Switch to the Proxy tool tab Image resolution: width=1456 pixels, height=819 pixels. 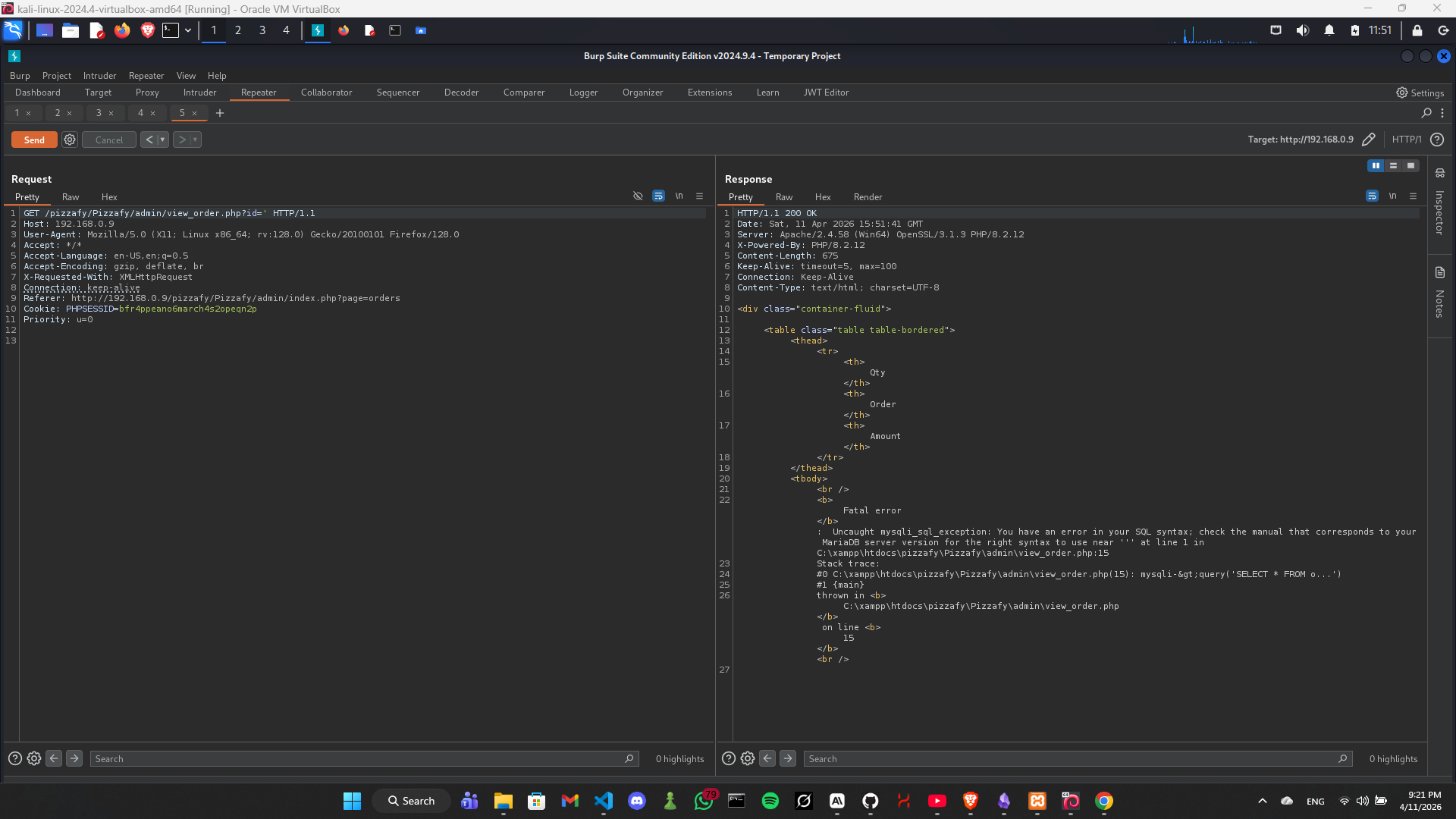147,93
